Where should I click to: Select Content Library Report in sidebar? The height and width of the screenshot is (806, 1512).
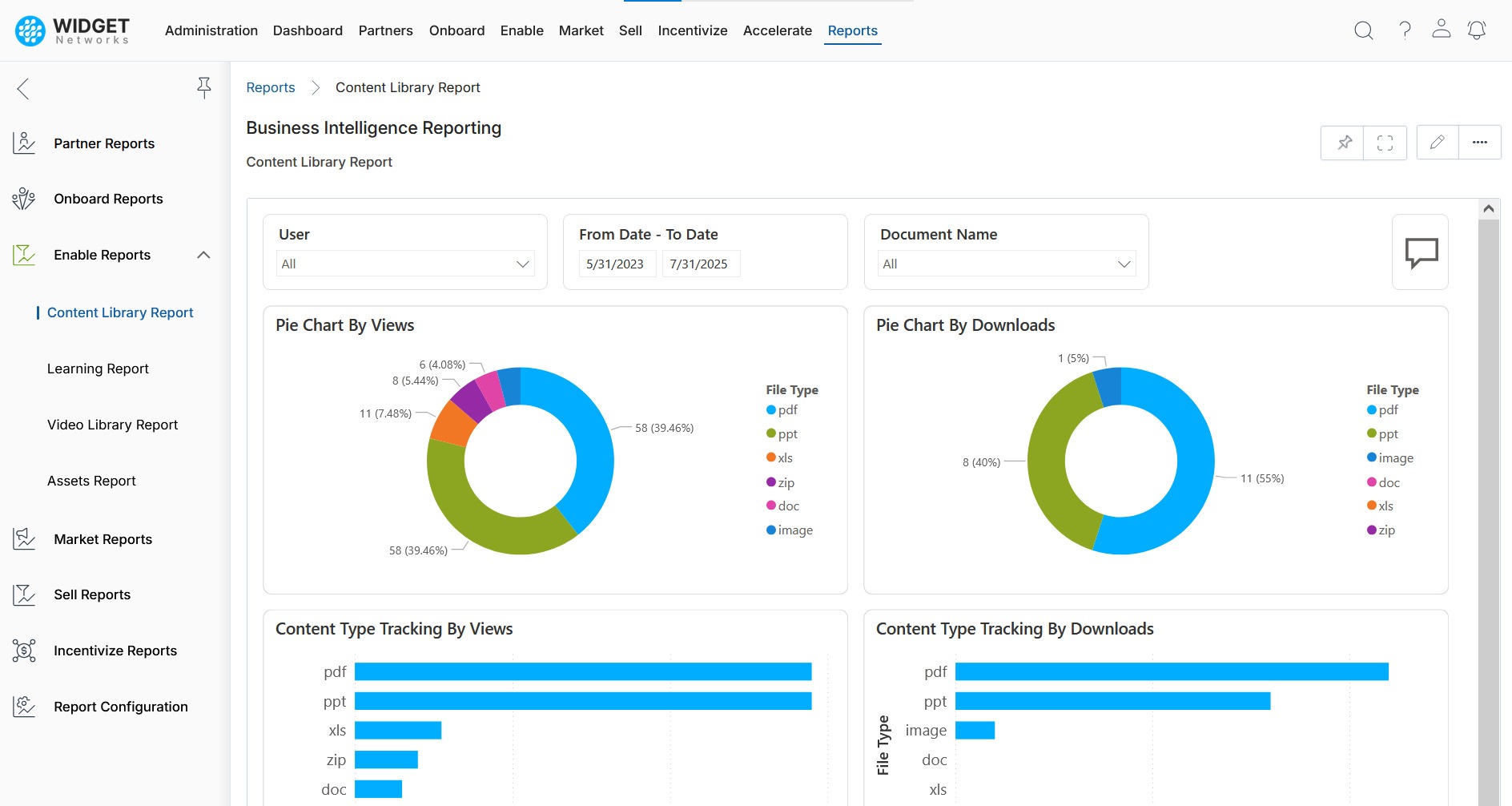[120, 312]
